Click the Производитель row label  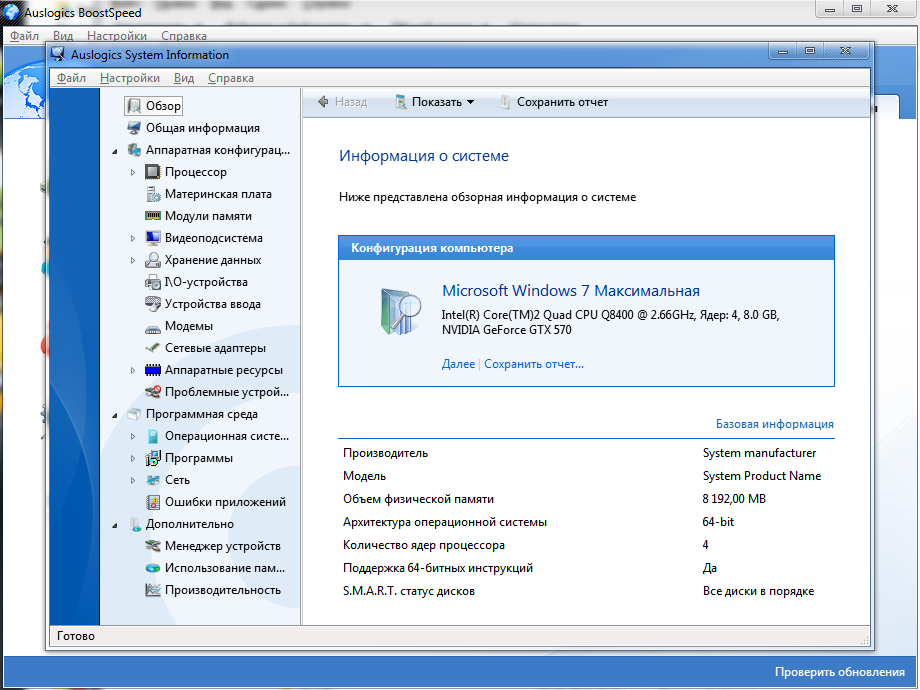pyautogui.click(x=385, y=453)
